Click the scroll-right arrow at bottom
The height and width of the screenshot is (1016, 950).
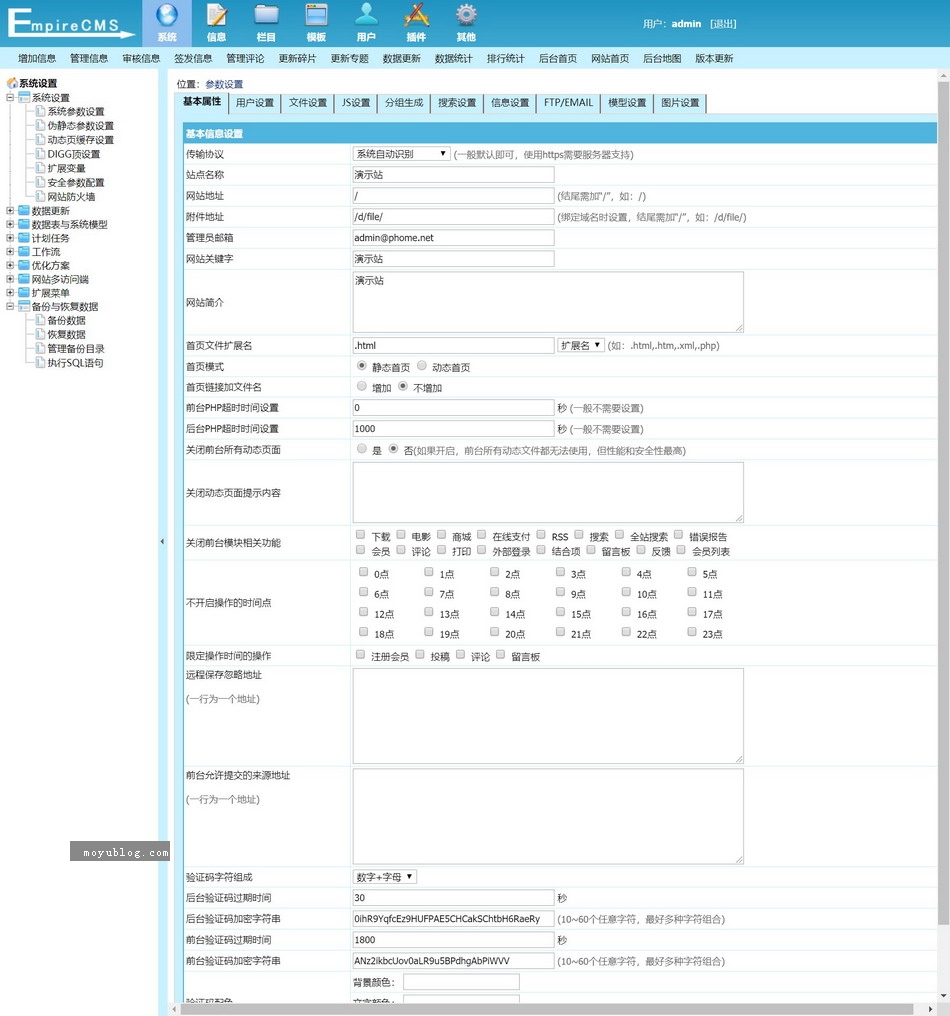point(931,1010)
